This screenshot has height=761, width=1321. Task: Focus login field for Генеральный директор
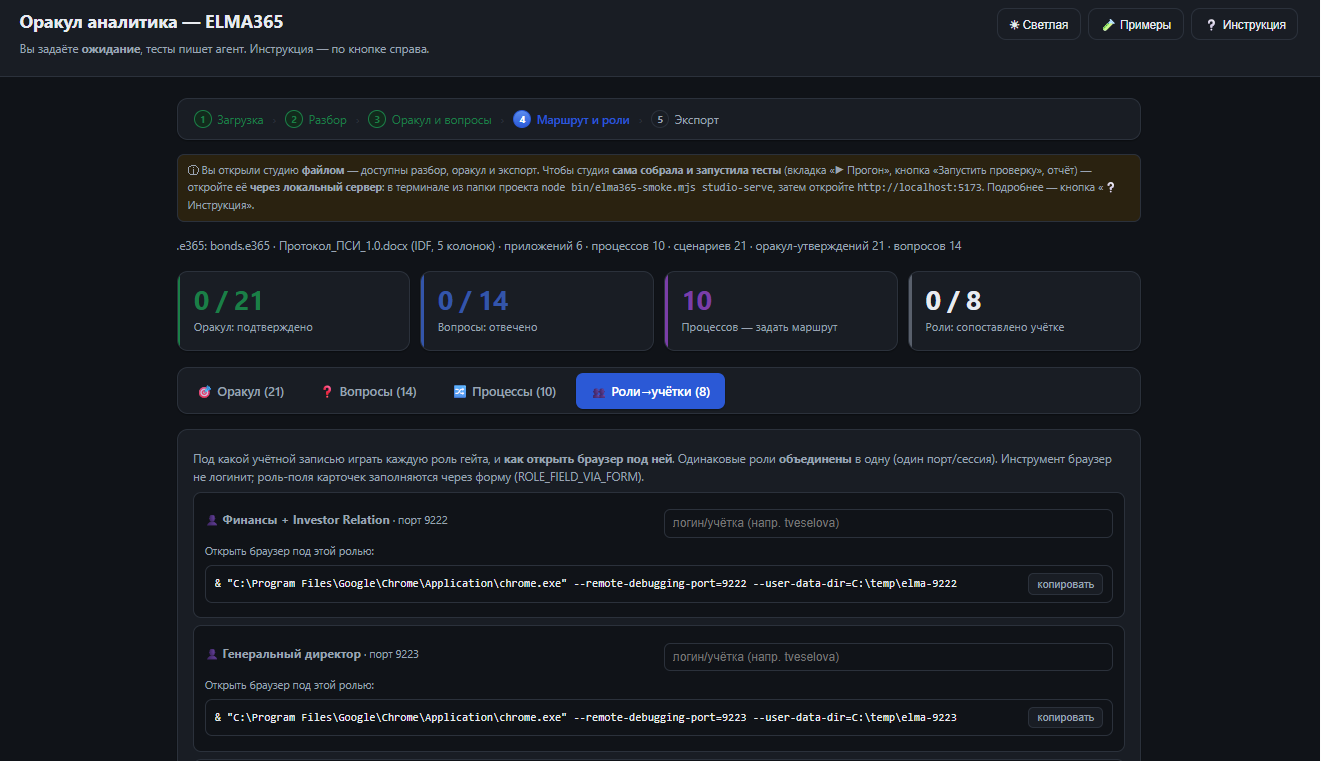point(888,657)
